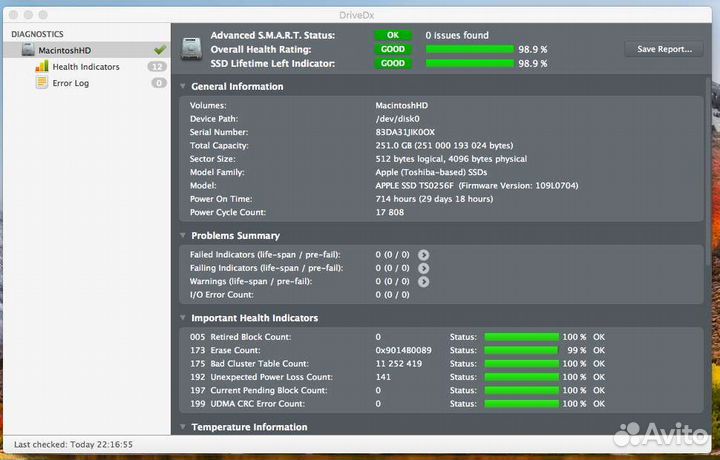
Task: Click the SSD Lifetime Left progress bar
Action: (x=470, y=63)
